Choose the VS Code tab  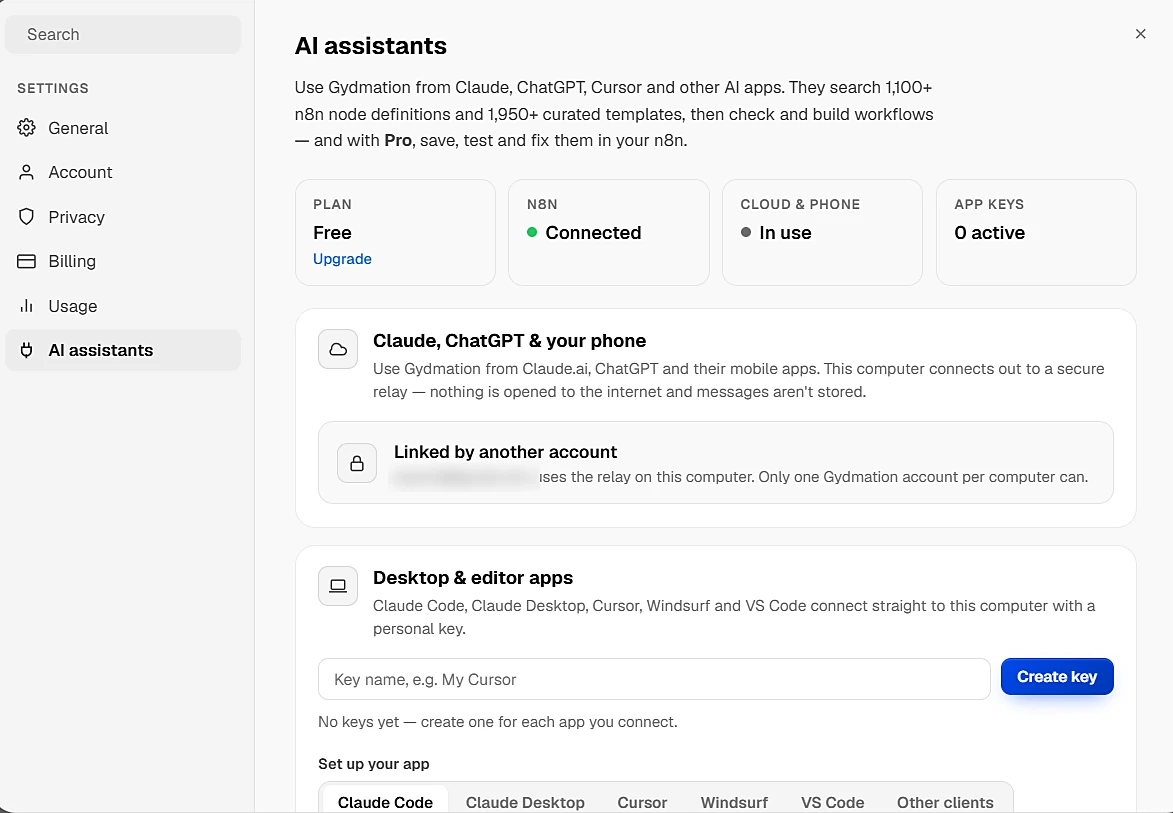point(833,802)
